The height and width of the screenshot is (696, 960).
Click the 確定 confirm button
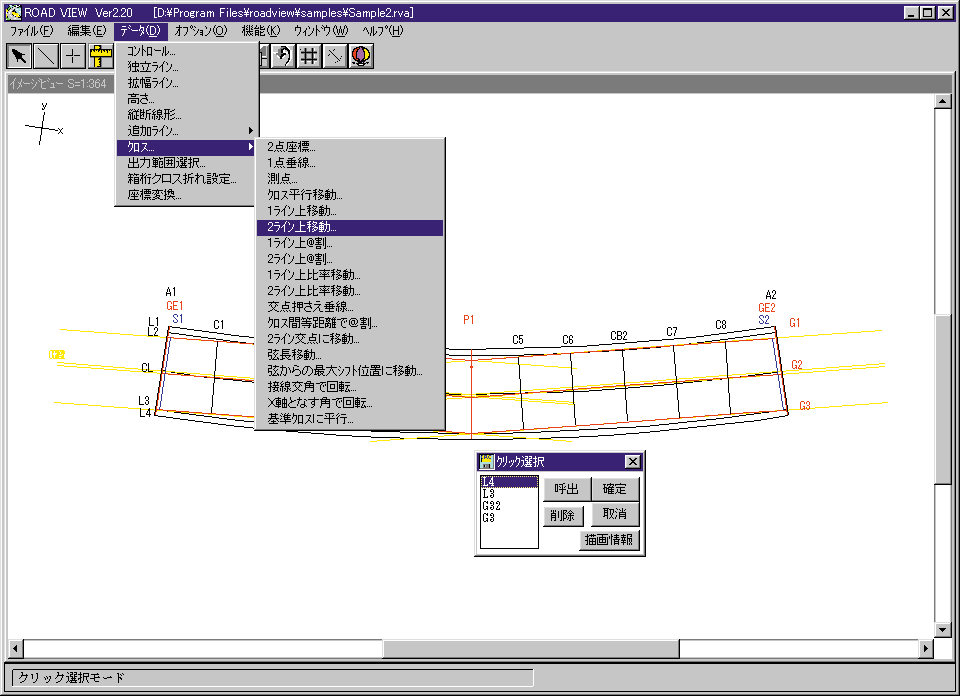pos(615,489)
